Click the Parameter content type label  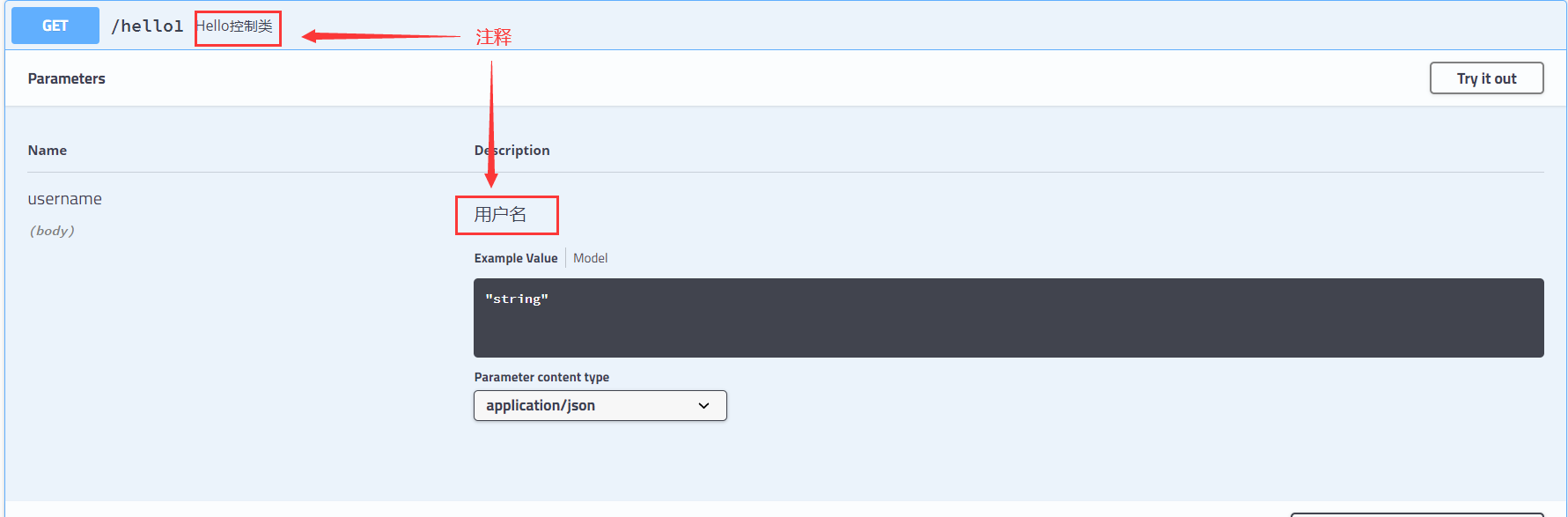click(541, 377)
